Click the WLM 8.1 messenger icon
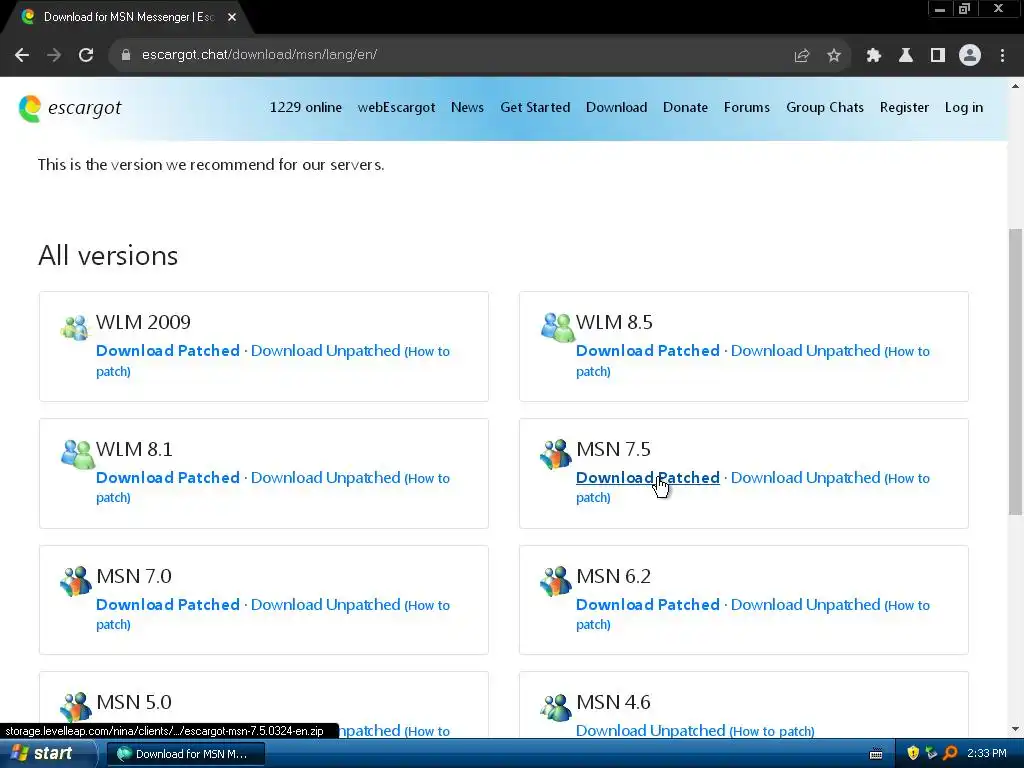1024x768 pixels. (x=77, y=454)
